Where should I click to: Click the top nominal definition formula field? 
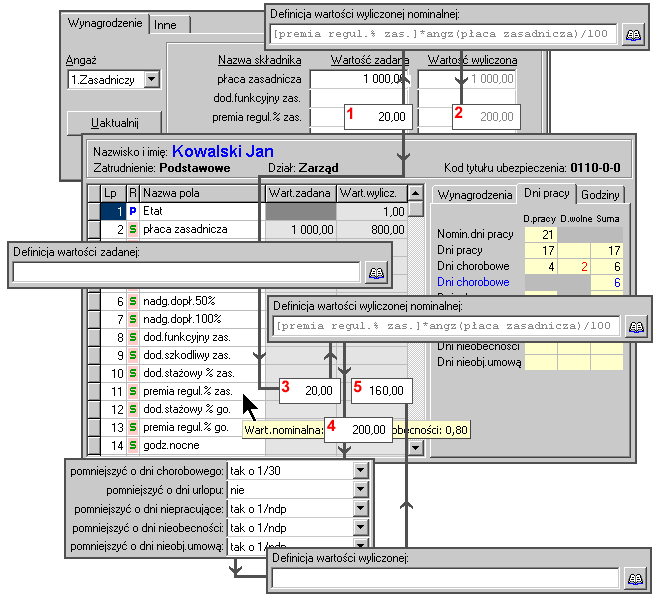[443, 34]
